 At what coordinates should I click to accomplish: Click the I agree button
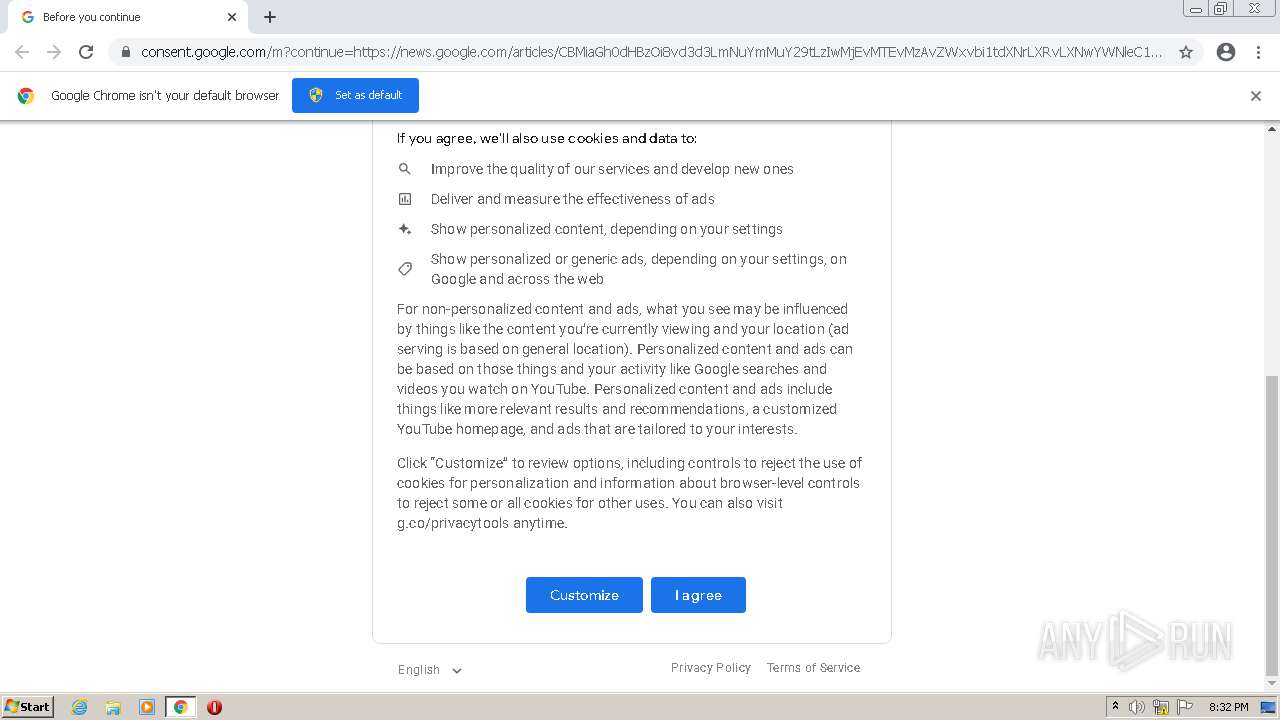point(698,595)
